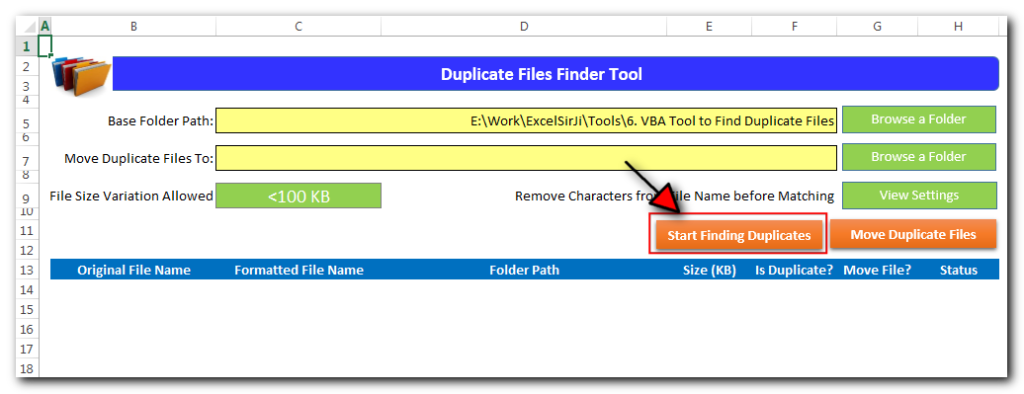Image resolution: width=1024 pixels, height=394 pixels.
Task: Select column H header
Action: pyautogui.click(x=958, y=26)
